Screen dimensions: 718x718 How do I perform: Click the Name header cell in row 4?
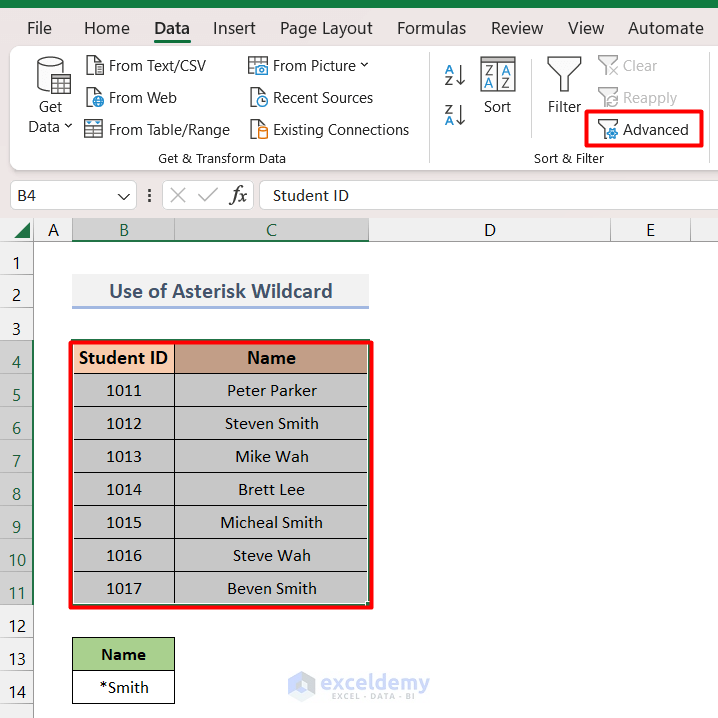[272, 358]
